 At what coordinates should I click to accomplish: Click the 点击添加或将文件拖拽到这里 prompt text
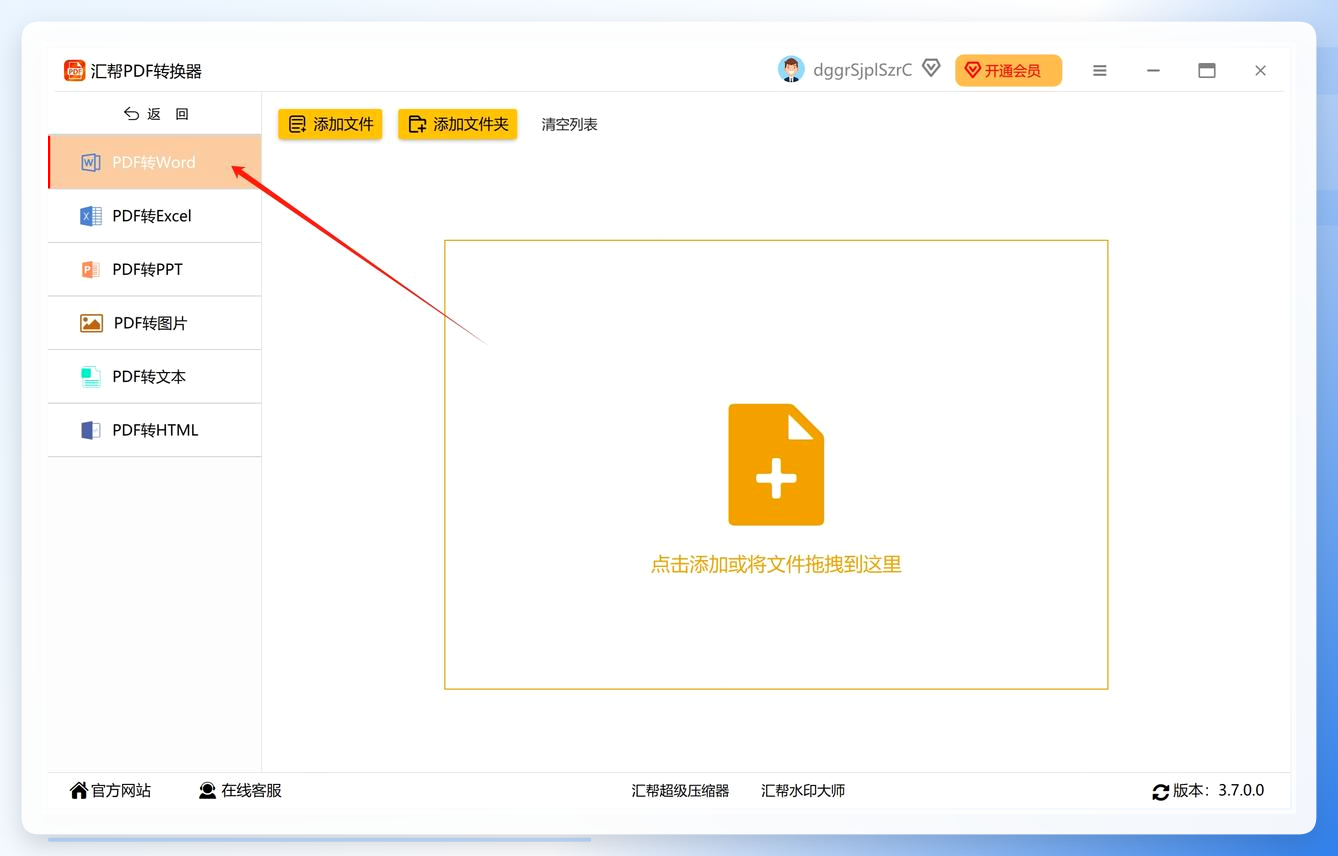[x=776, y=565]
